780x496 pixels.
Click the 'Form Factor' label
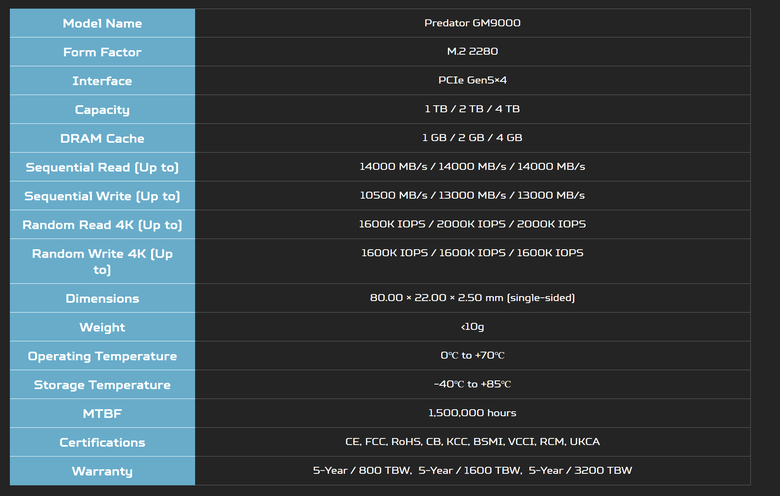click(102, 52)
